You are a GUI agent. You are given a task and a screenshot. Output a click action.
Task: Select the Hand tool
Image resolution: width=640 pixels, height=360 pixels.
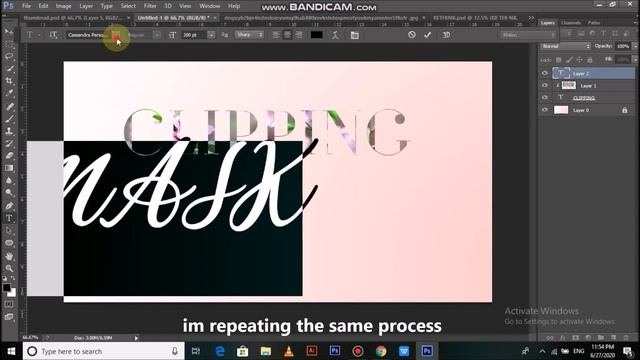click(x=9, y=256)
